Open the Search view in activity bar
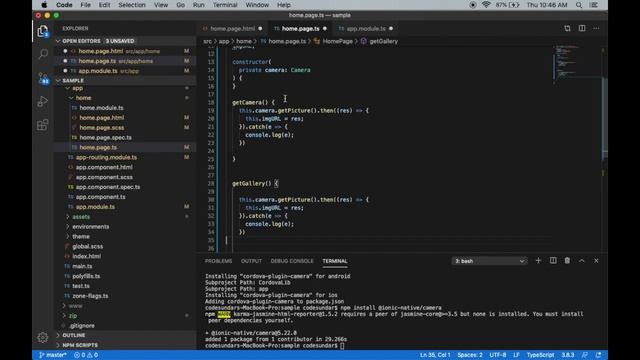This screenshot has width=640, height=360. (x=43, y=54)
